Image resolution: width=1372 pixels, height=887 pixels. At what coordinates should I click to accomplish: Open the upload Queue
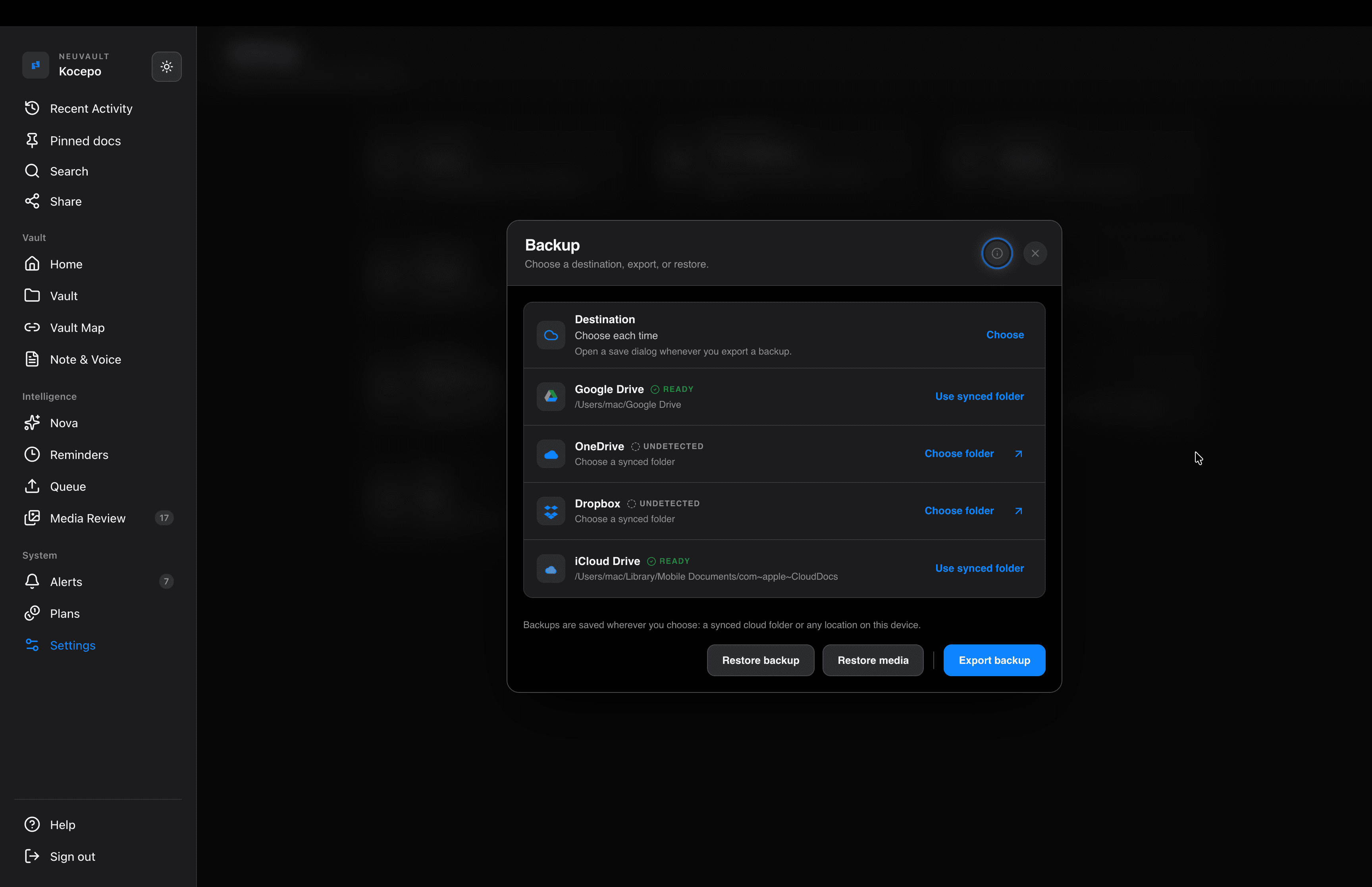point(98,486)
